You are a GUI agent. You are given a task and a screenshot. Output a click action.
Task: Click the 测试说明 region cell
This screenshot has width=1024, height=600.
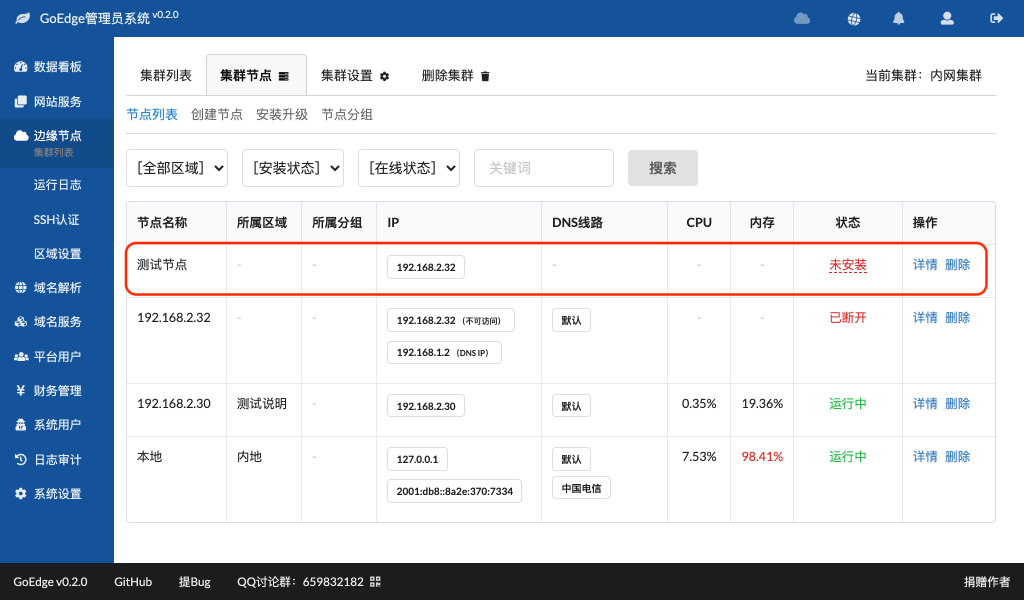[262, 403]
